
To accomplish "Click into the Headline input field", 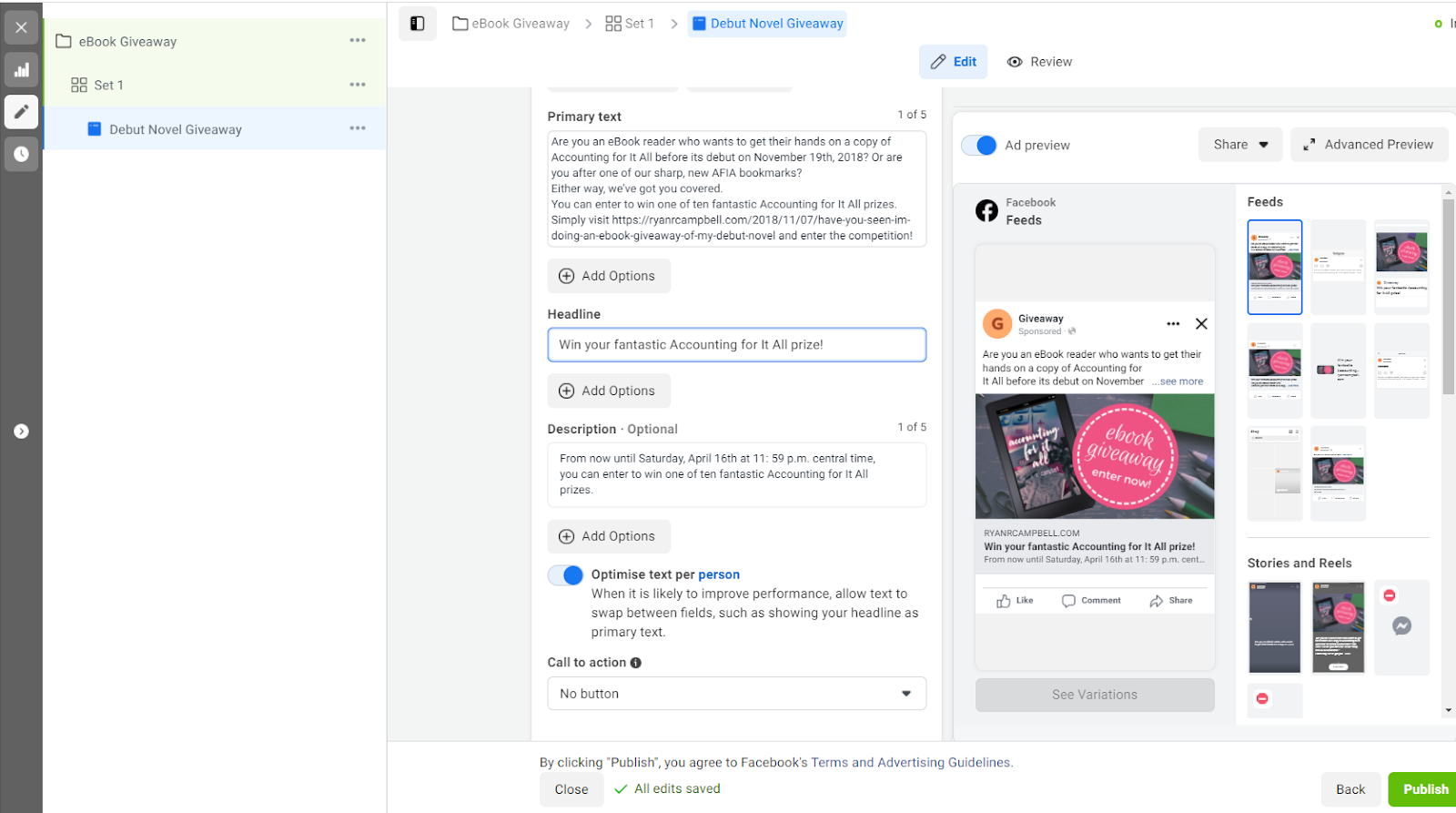I will [737, 345].
